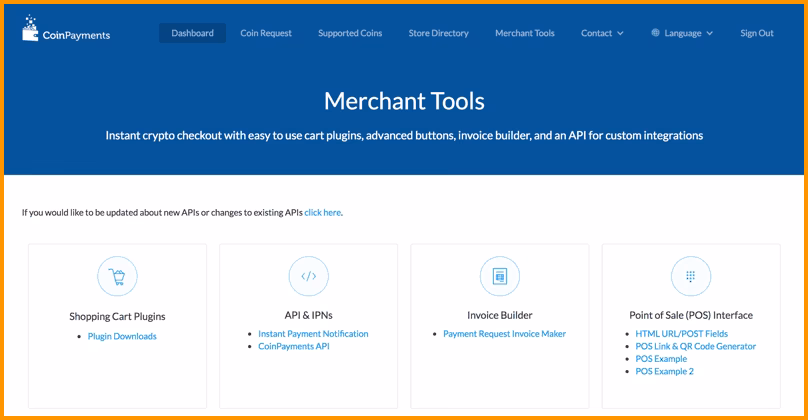Click the Sign Out button
The image size is (808, 420).
[757, 33]
